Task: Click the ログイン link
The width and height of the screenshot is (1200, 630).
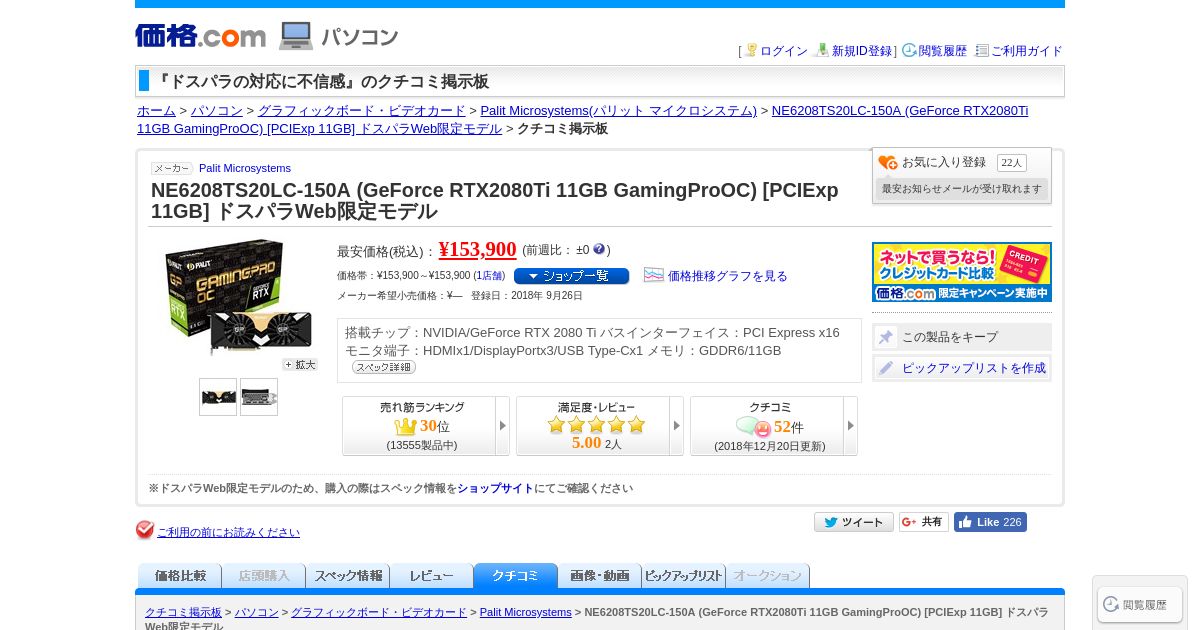Action: (x=784, y=51)
